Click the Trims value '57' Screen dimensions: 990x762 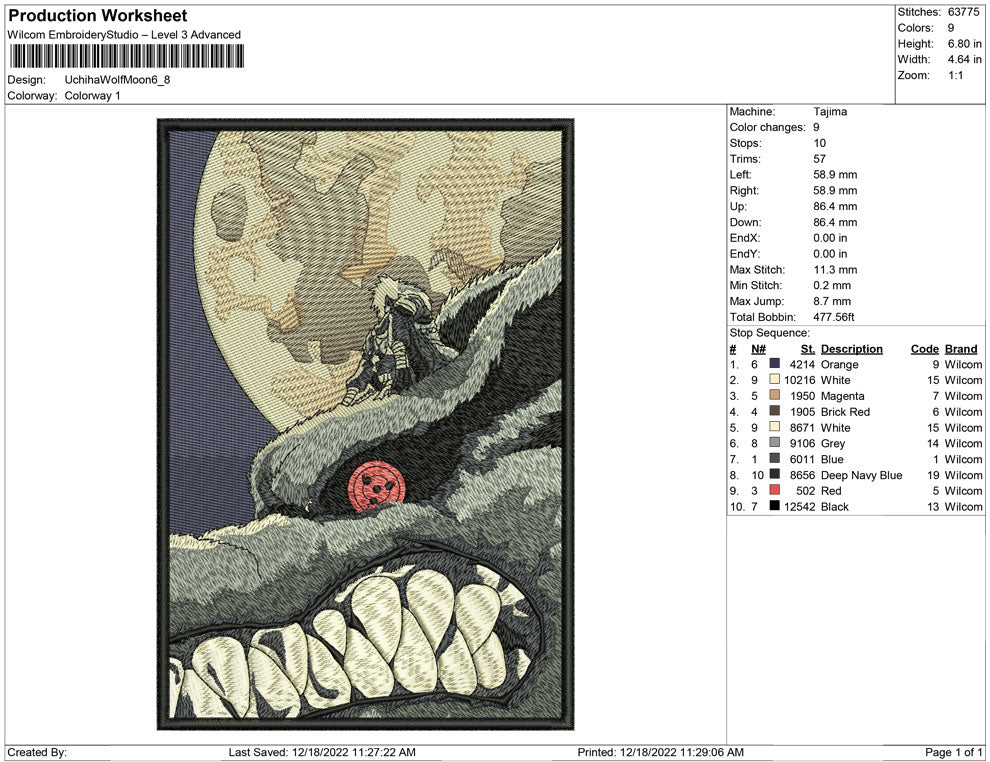point(820,159)
